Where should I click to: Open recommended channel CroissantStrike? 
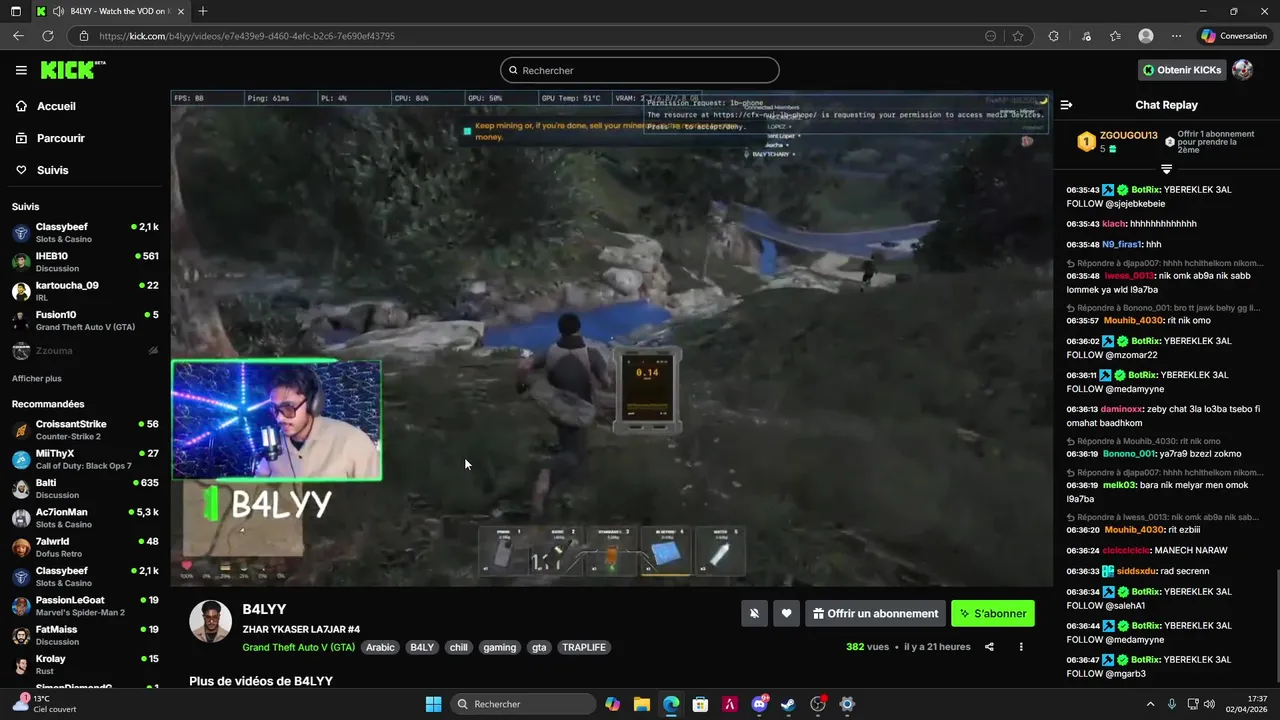pos(85,430)
